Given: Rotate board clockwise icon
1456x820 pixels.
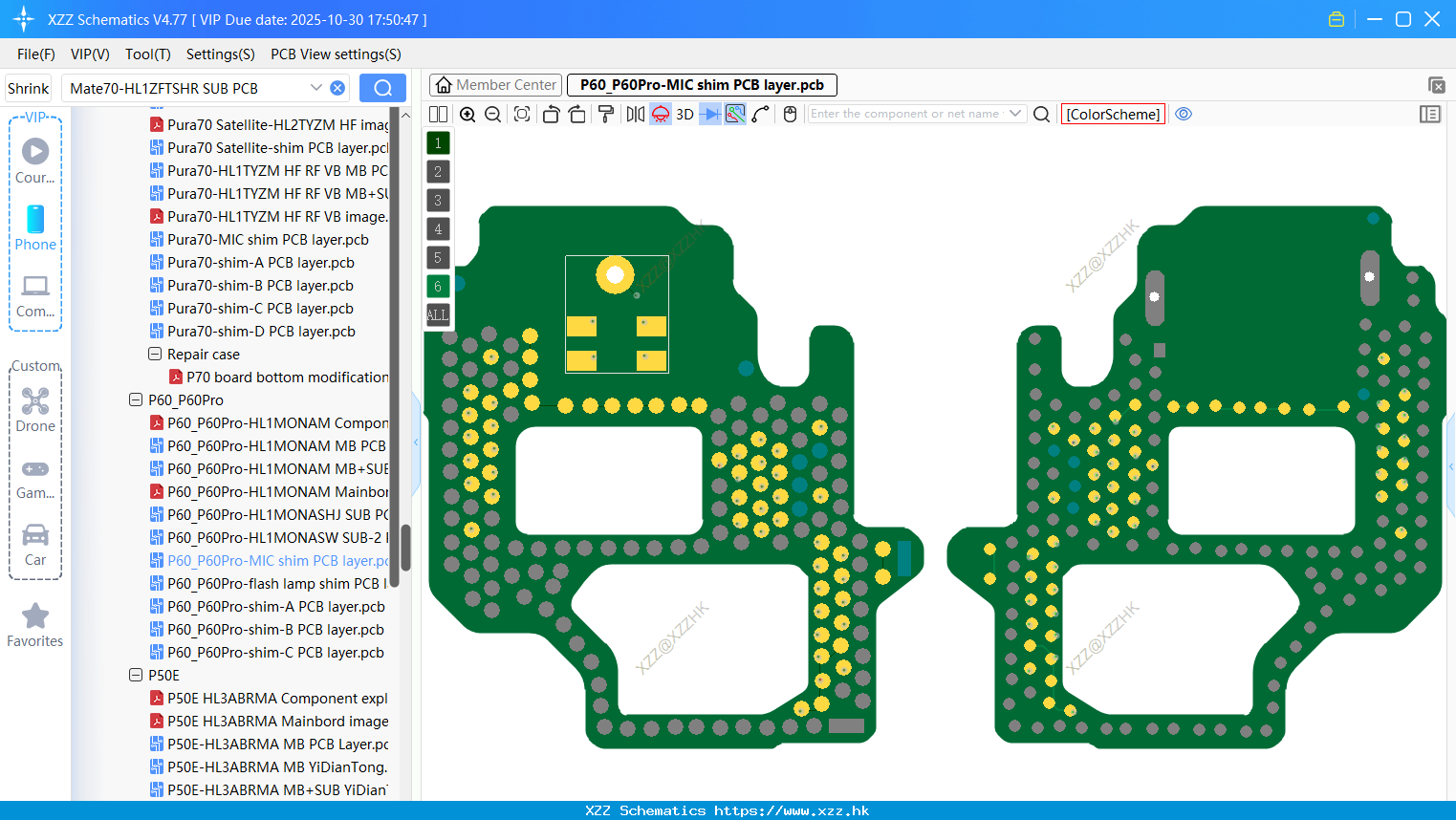Looking at the screenshot, I should [x=577, y=115].
